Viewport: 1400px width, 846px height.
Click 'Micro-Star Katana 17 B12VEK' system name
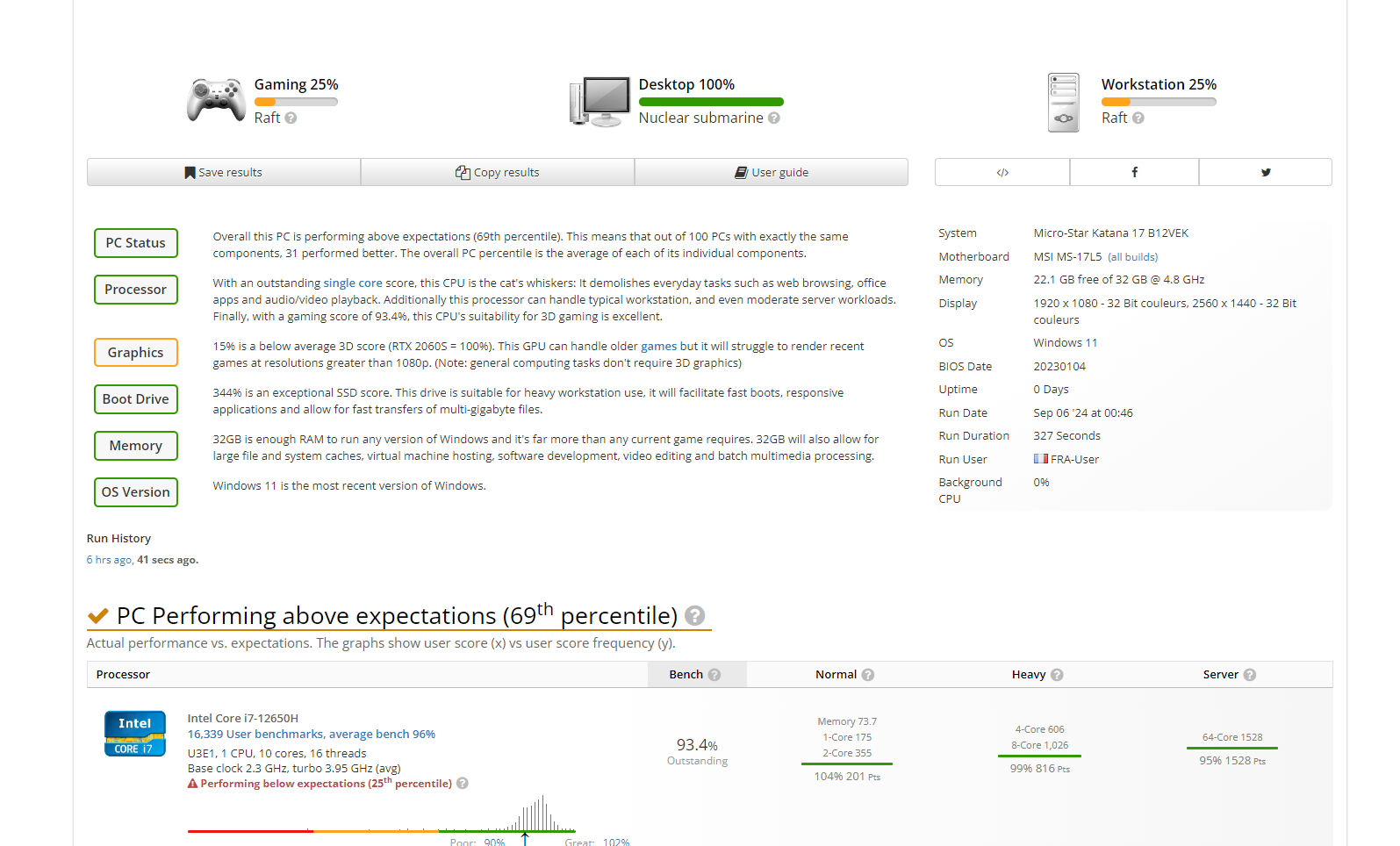coord(1111,233)
